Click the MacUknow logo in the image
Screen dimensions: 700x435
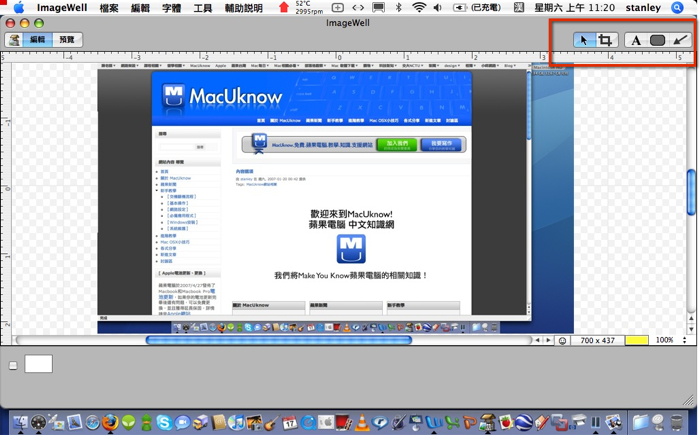click(x=222, y=96)
